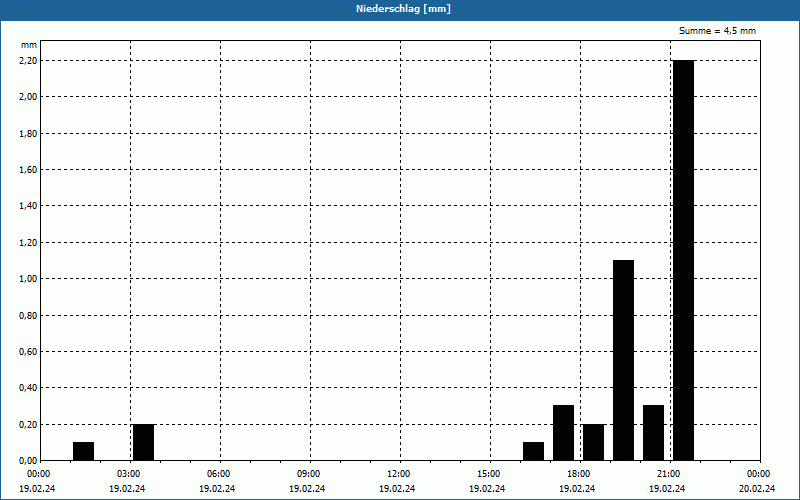Click the 0,10 mm bar after 15:00
800x500 pixels.
pyautogui.click(x=533, y=452)
